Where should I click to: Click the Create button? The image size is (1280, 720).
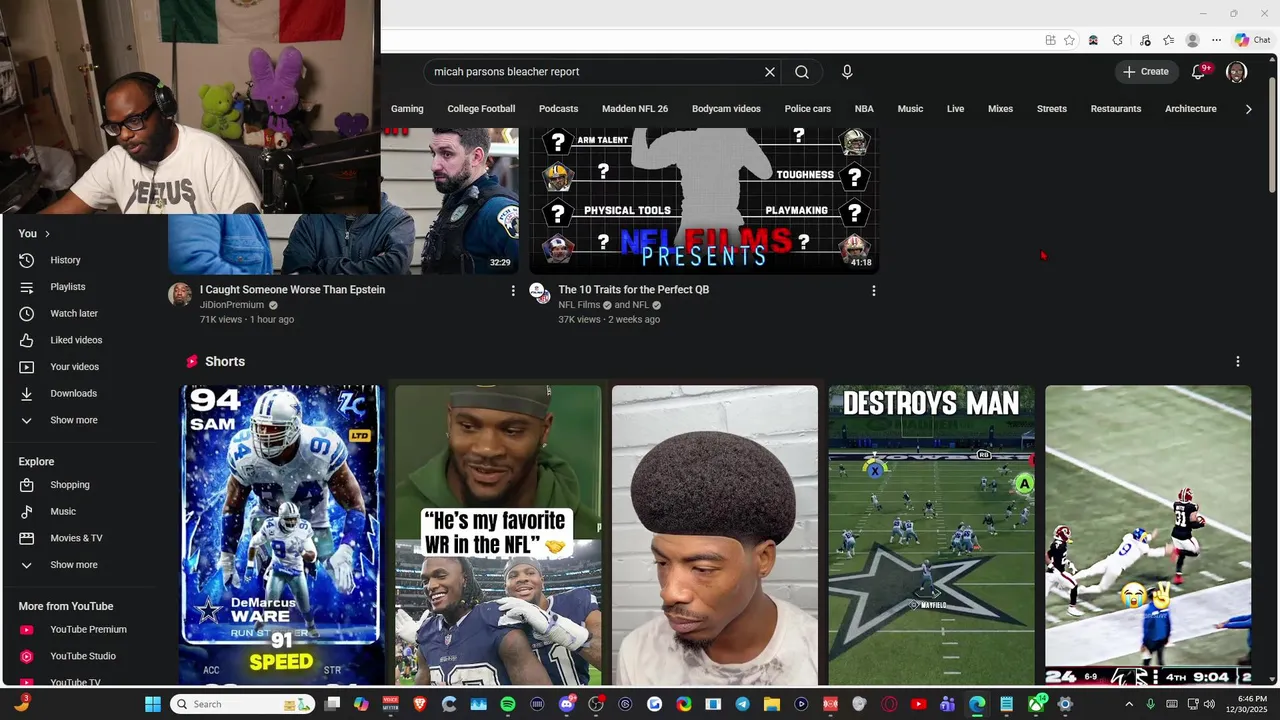[x=1146, y=72]
